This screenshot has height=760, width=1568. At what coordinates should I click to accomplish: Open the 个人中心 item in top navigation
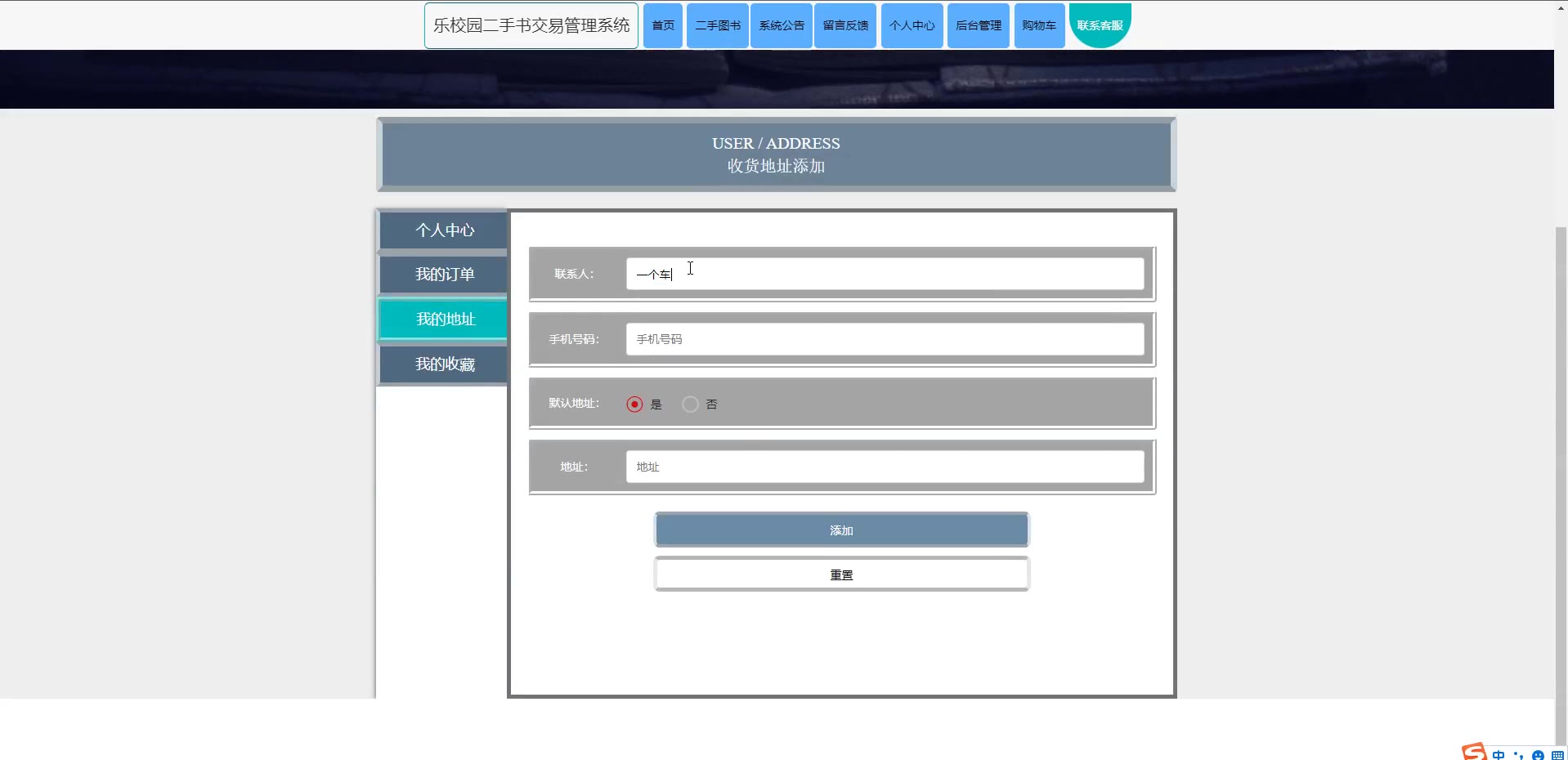pos(912,25)
